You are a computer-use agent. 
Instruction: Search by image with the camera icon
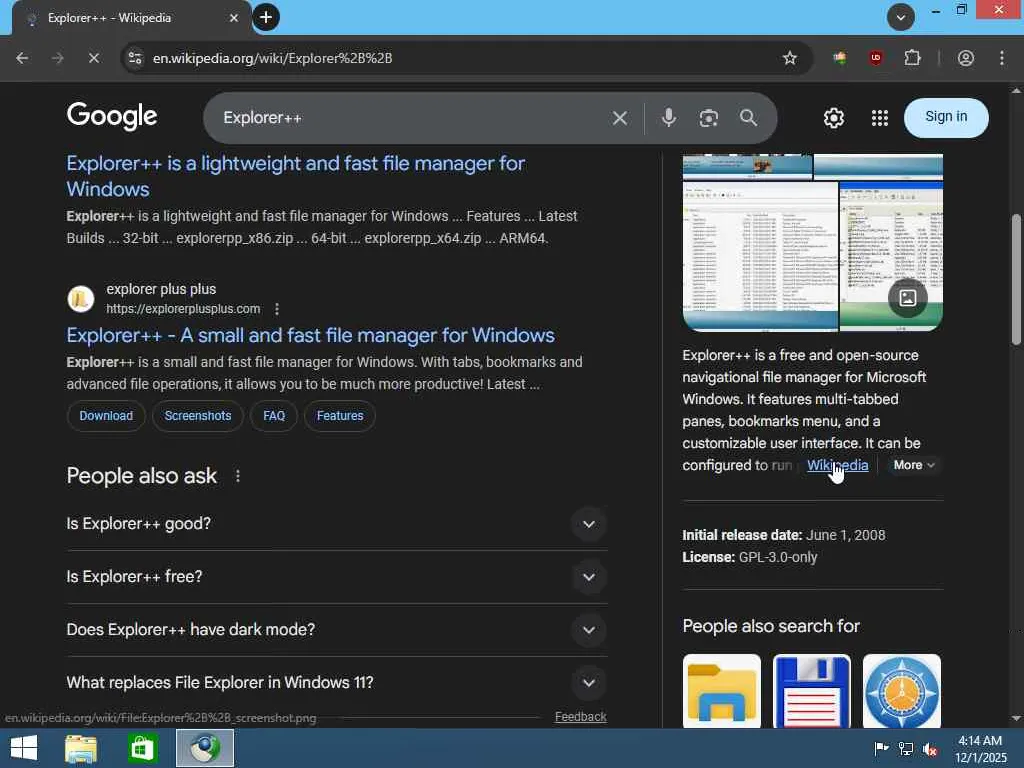point(709,118)
